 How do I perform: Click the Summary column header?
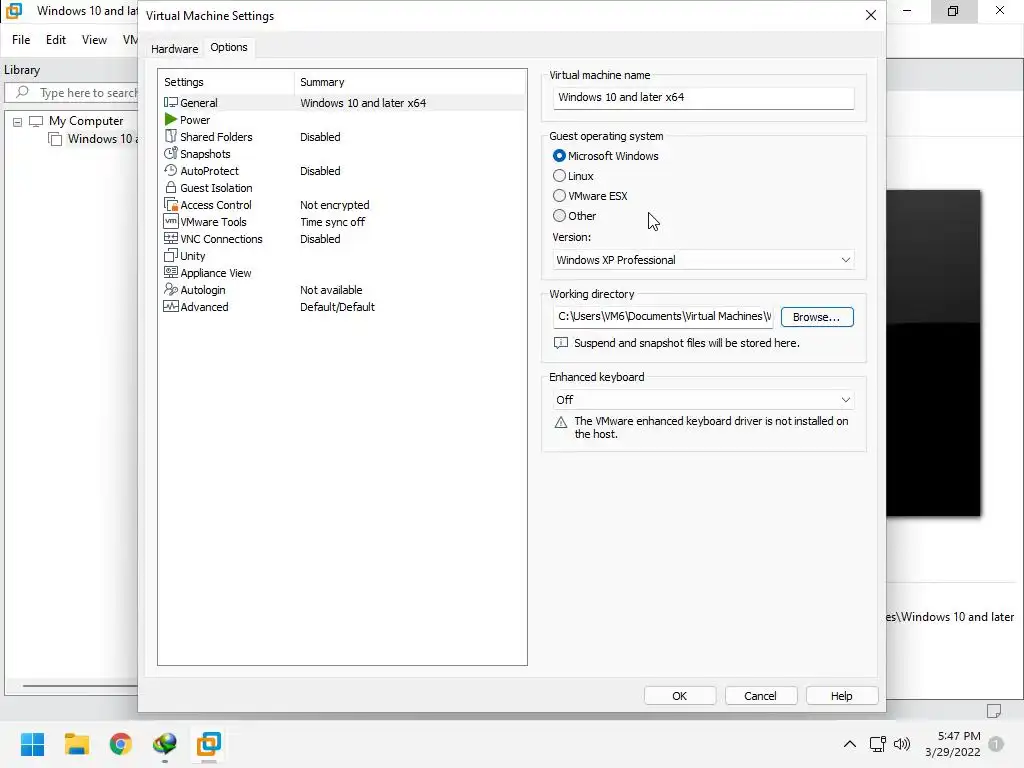pos(410,82)
